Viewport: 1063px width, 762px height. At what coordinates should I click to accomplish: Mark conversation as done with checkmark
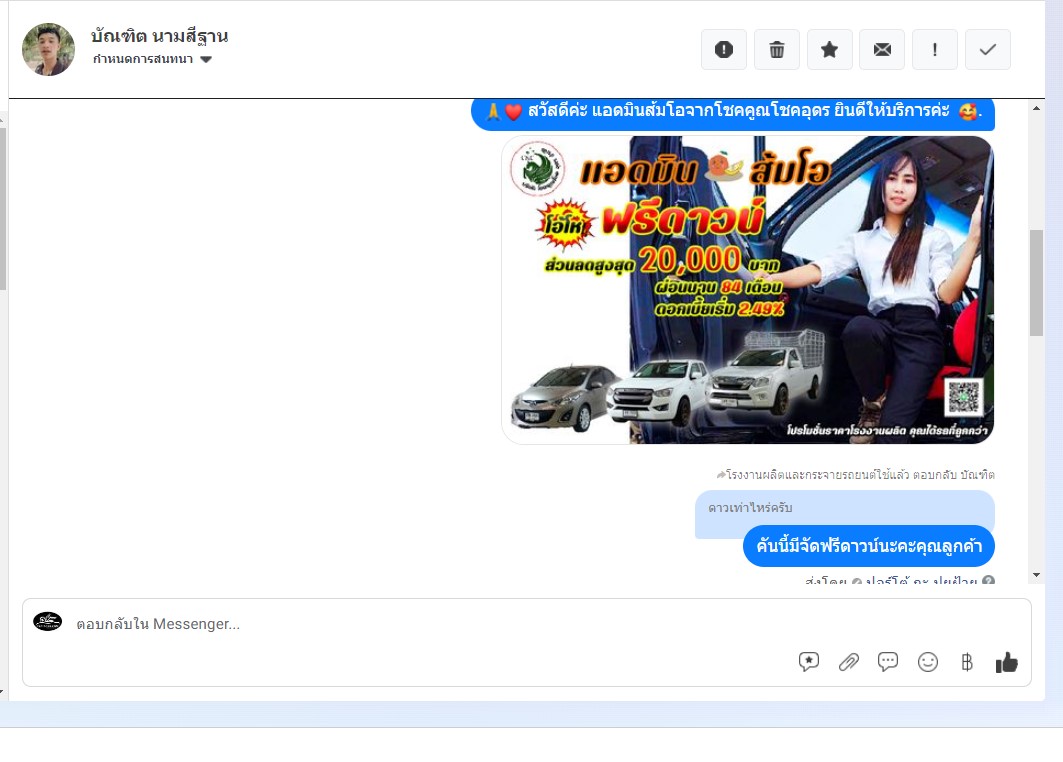pyautogui.click(x=987, y=50)
